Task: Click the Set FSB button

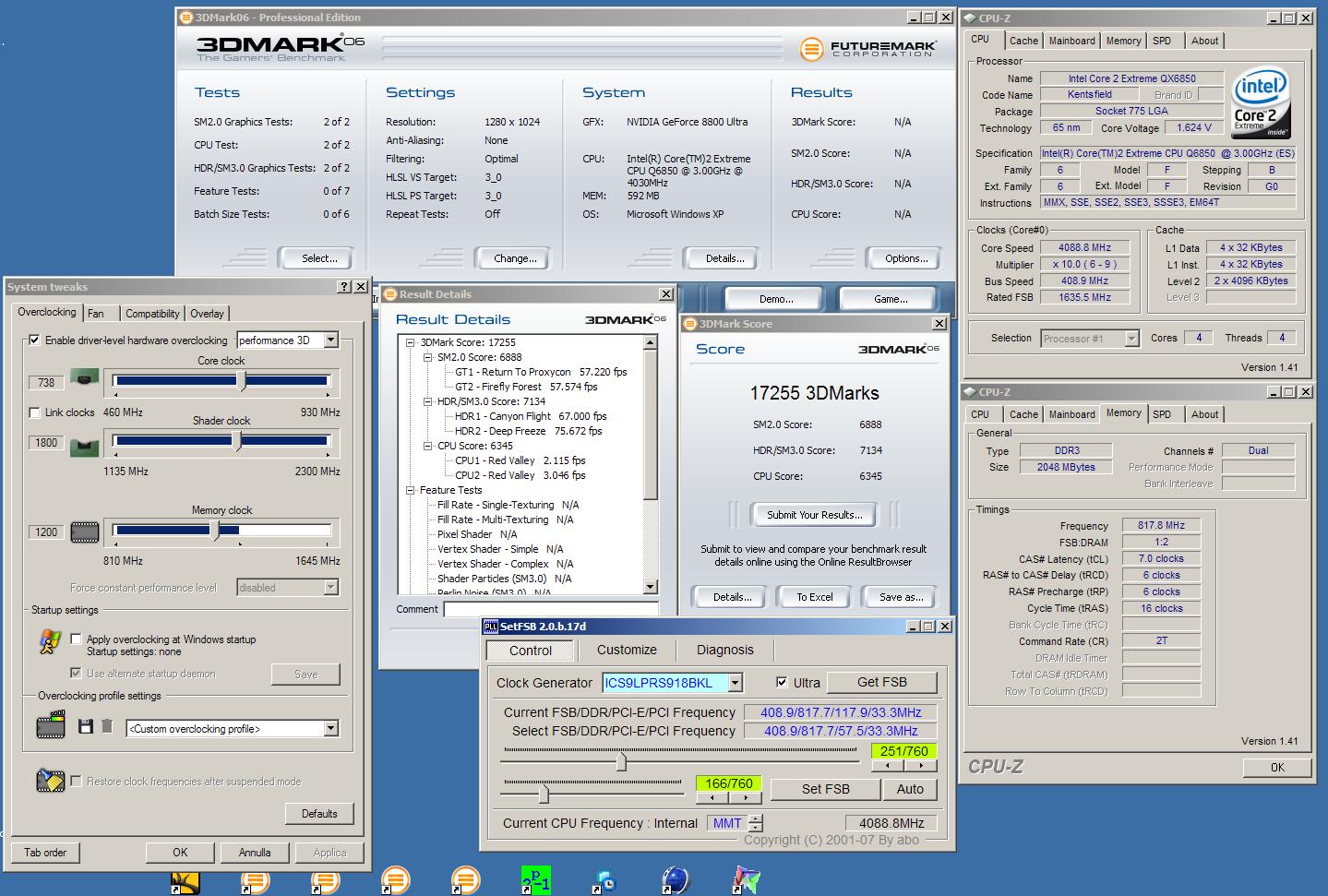Action: 825,789
